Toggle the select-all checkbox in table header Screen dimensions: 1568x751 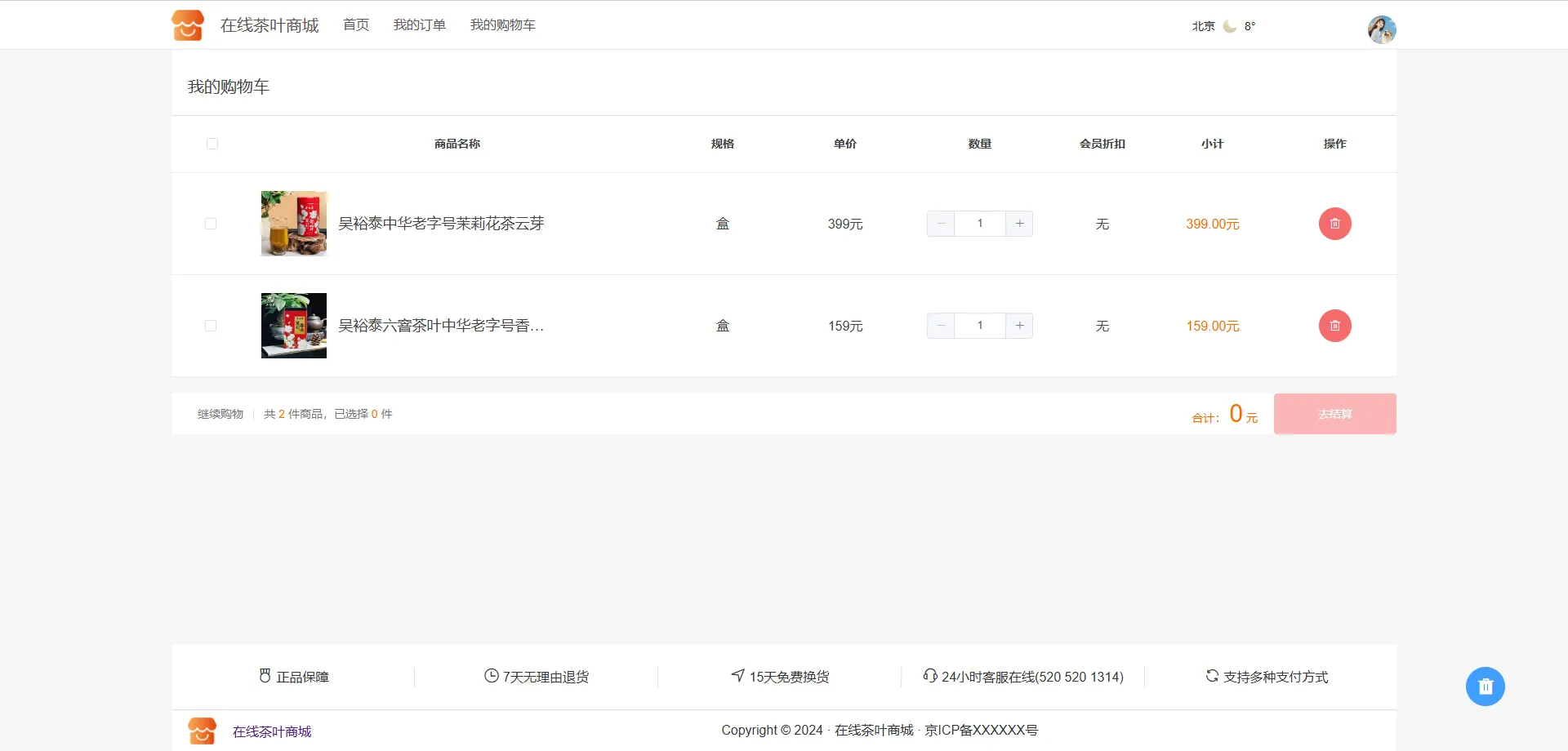[x=212, y=144]
